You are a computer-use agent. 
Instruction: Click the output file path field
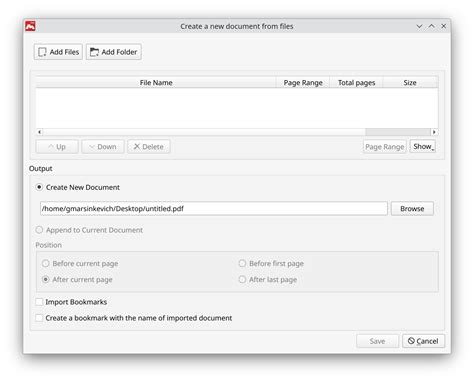(214, 209)
